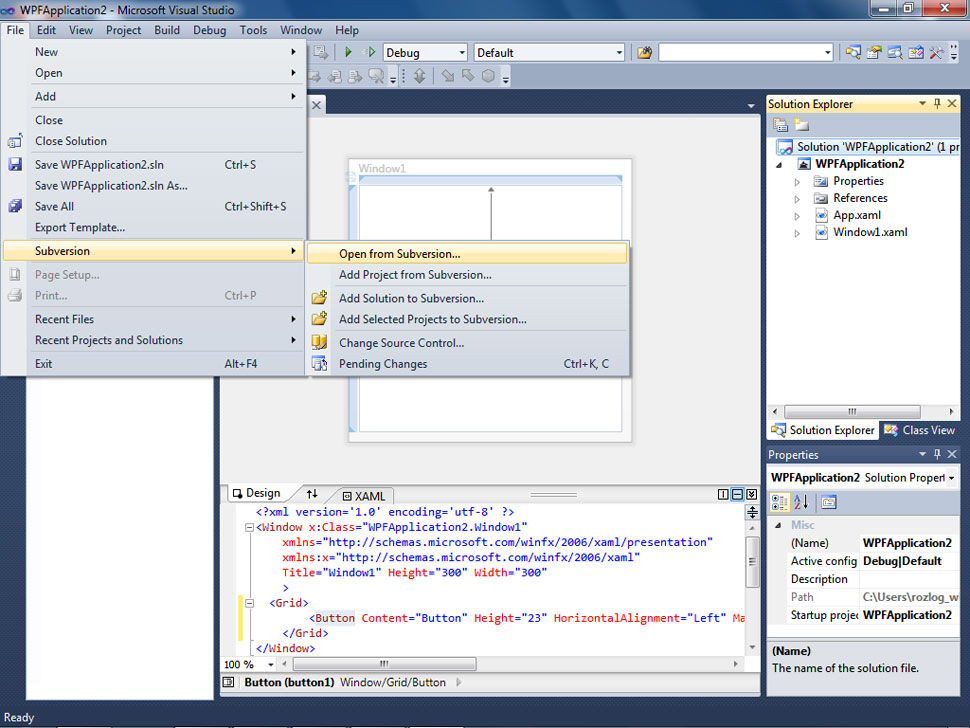Viewport: 970px width, 728px height.
Task: Choose Add Solution to Subversion...
Action: tap(467, 298)
